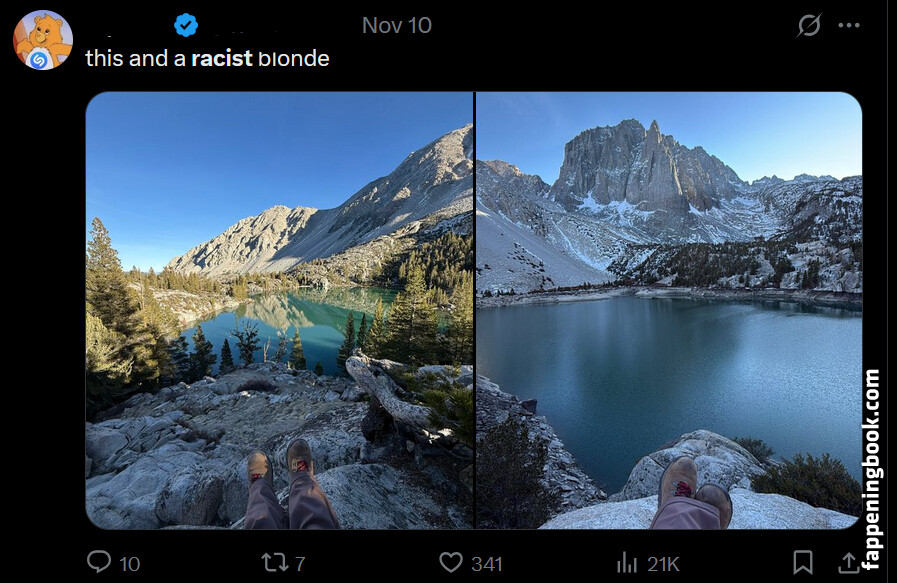Click the small blue badge on the avatar
This screenshot has height=583, width=897.
point(39,59)
